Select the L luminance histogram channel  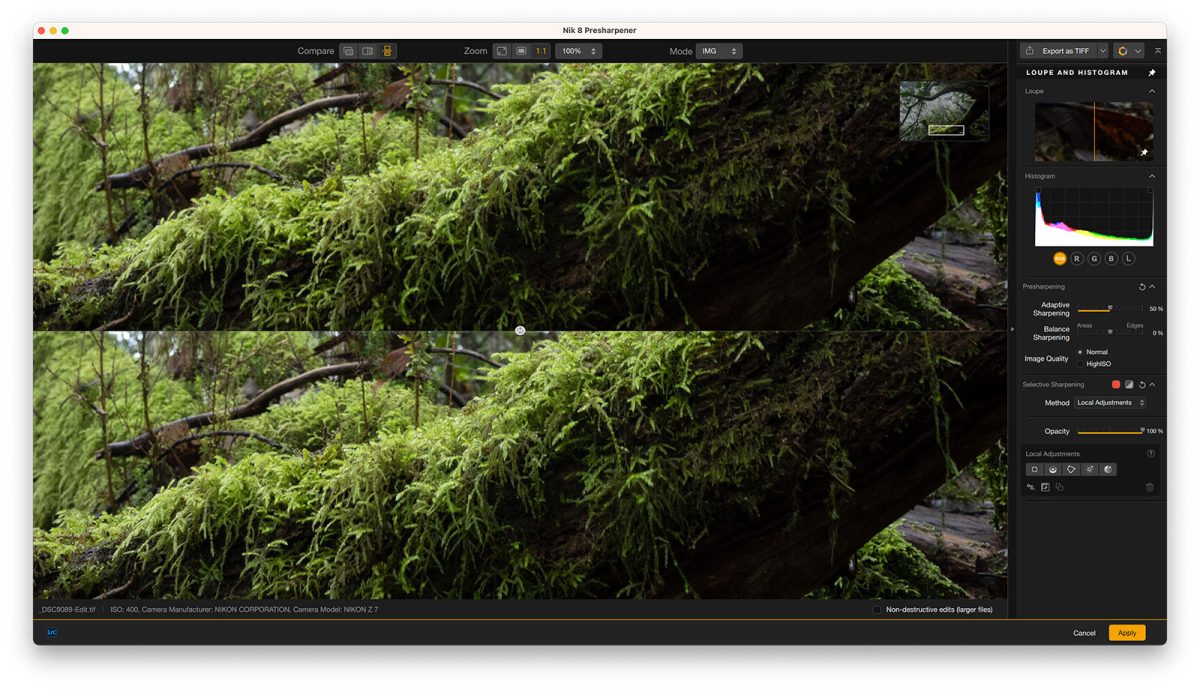click(1128, 259)
